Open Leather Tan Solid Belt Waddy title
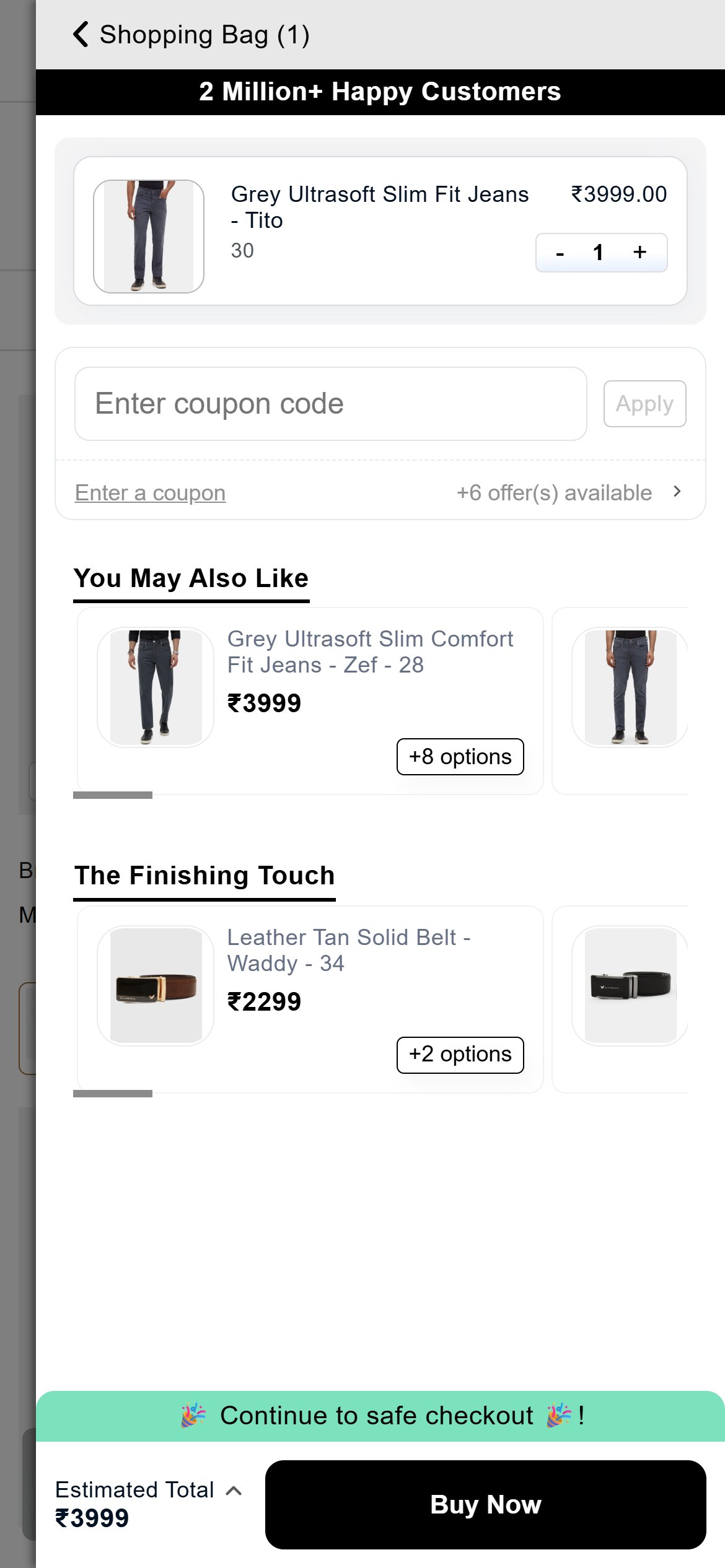The image size is (725, 1568). coord(349,951)
